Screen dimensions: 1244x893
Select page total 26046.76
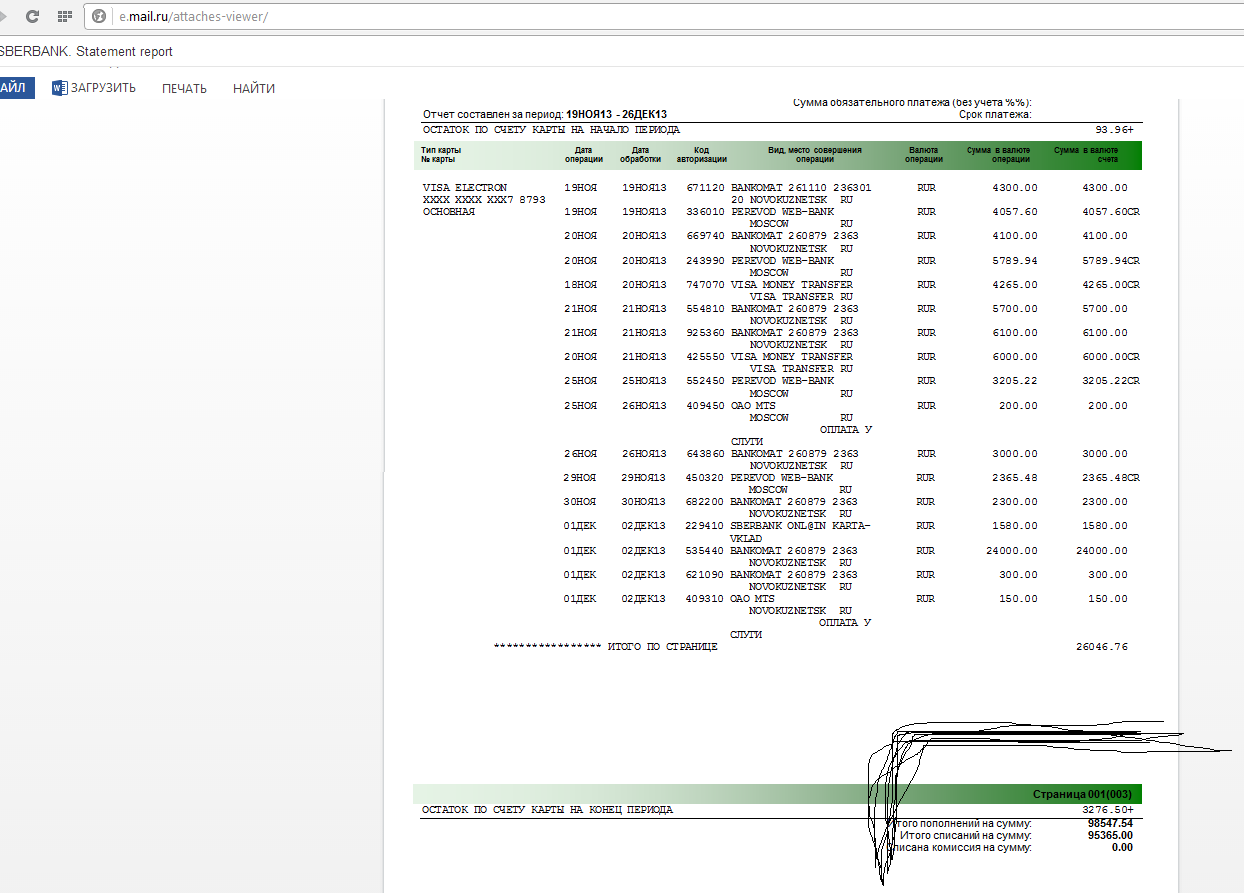tap(1102, 647)
